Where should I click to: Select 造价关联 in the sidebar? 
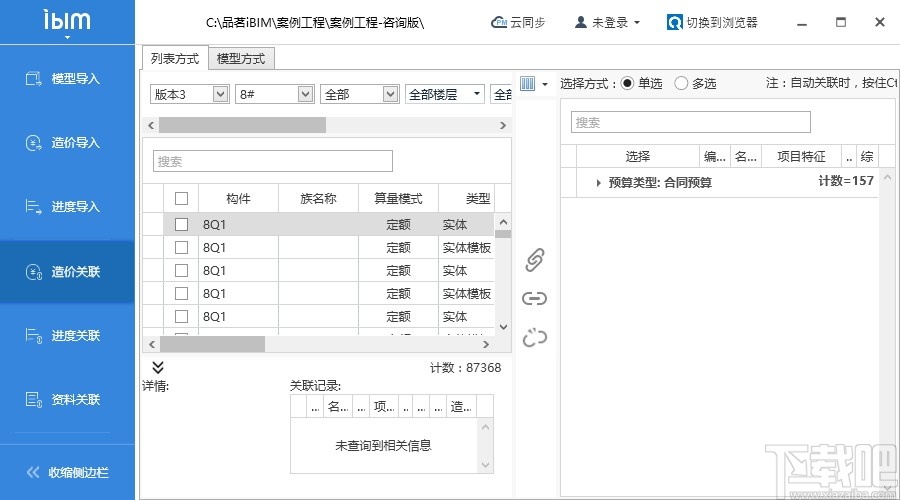pos(67,272)
